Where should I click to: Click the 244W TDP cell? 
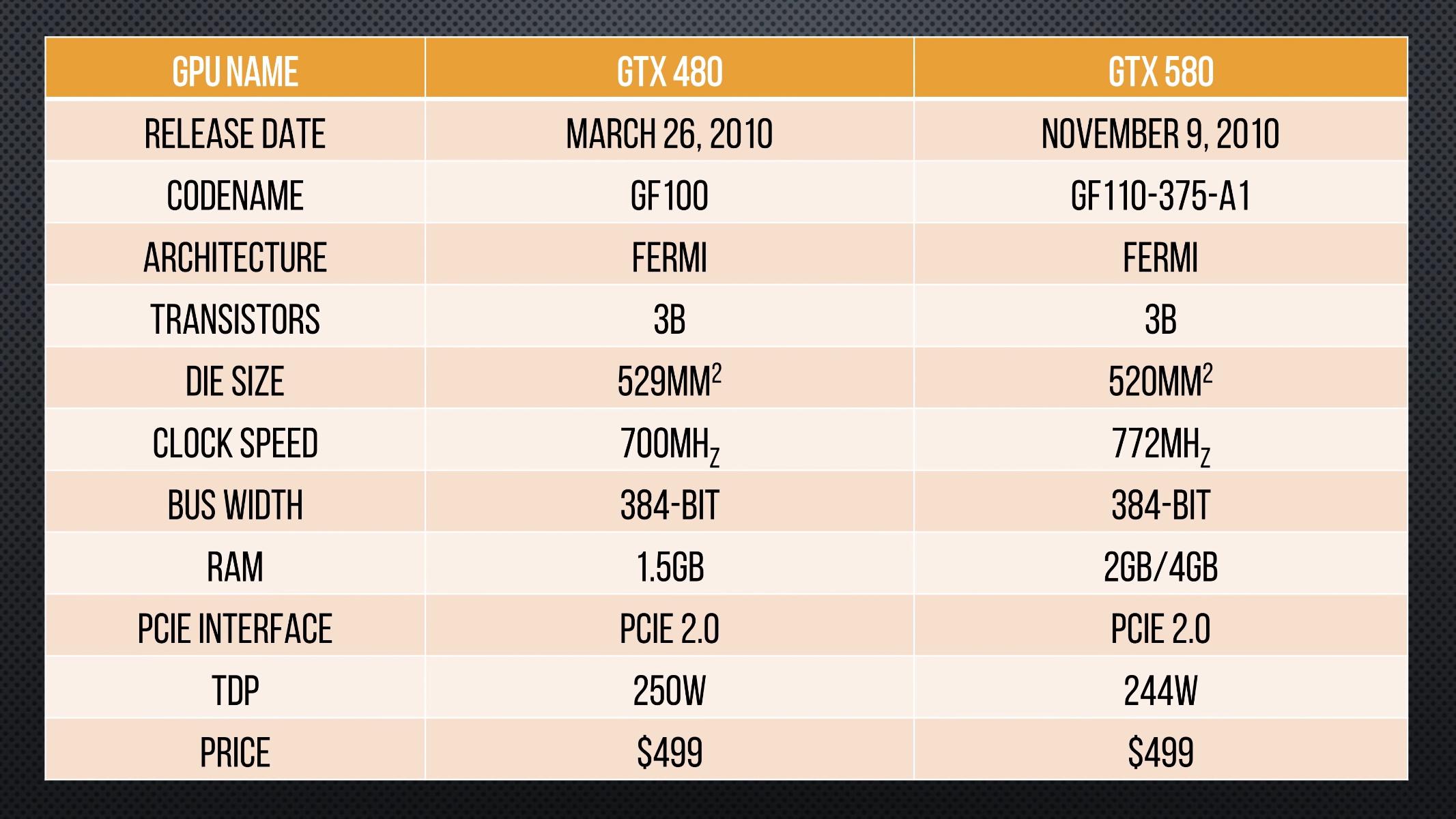1160,691
